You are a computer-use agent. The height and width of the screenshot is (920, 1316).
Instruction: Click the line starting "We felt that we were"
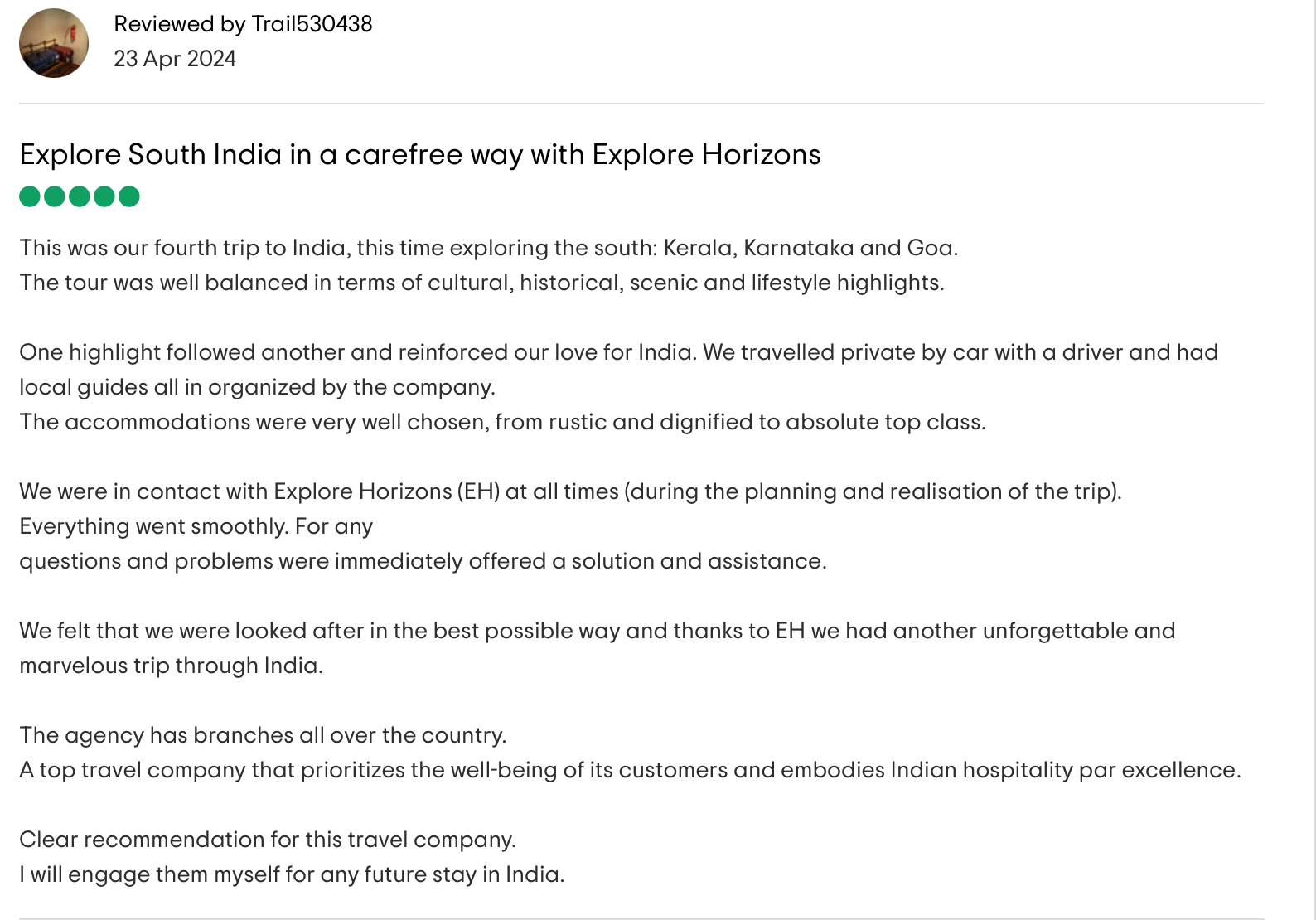597,631
